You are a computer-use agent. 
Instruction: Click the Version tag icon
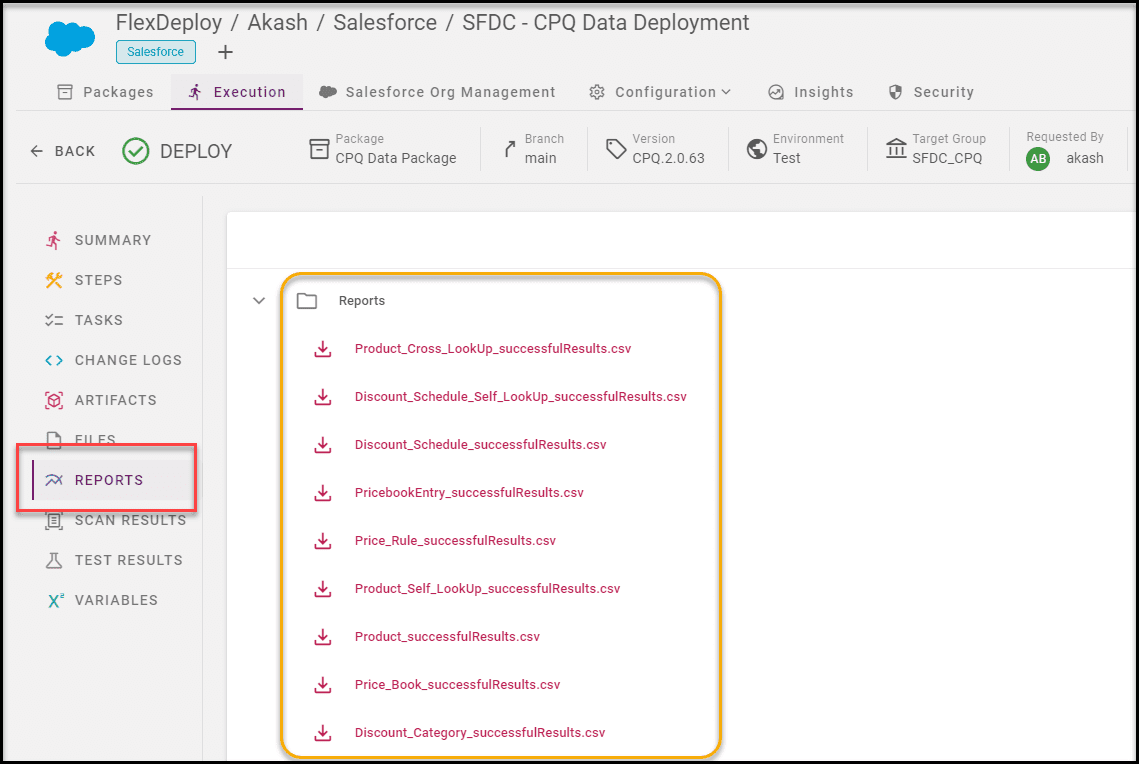616,149
